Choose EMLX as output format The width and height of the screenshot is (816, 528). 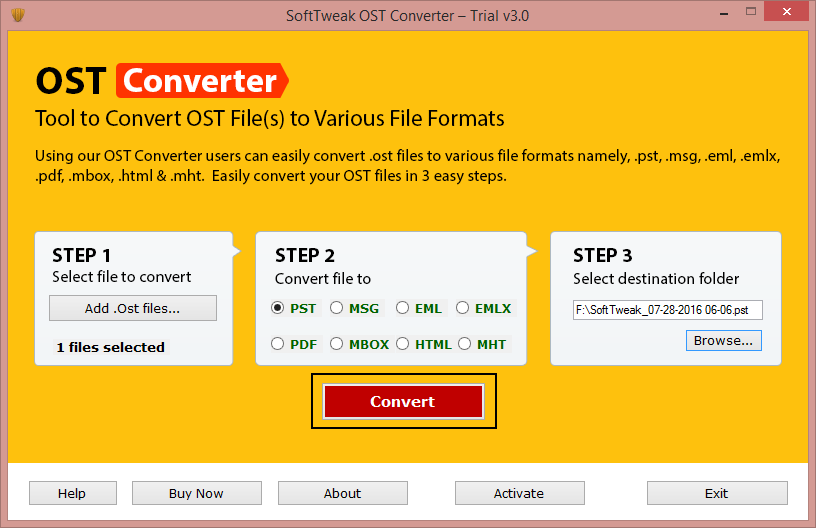(462, 308)
